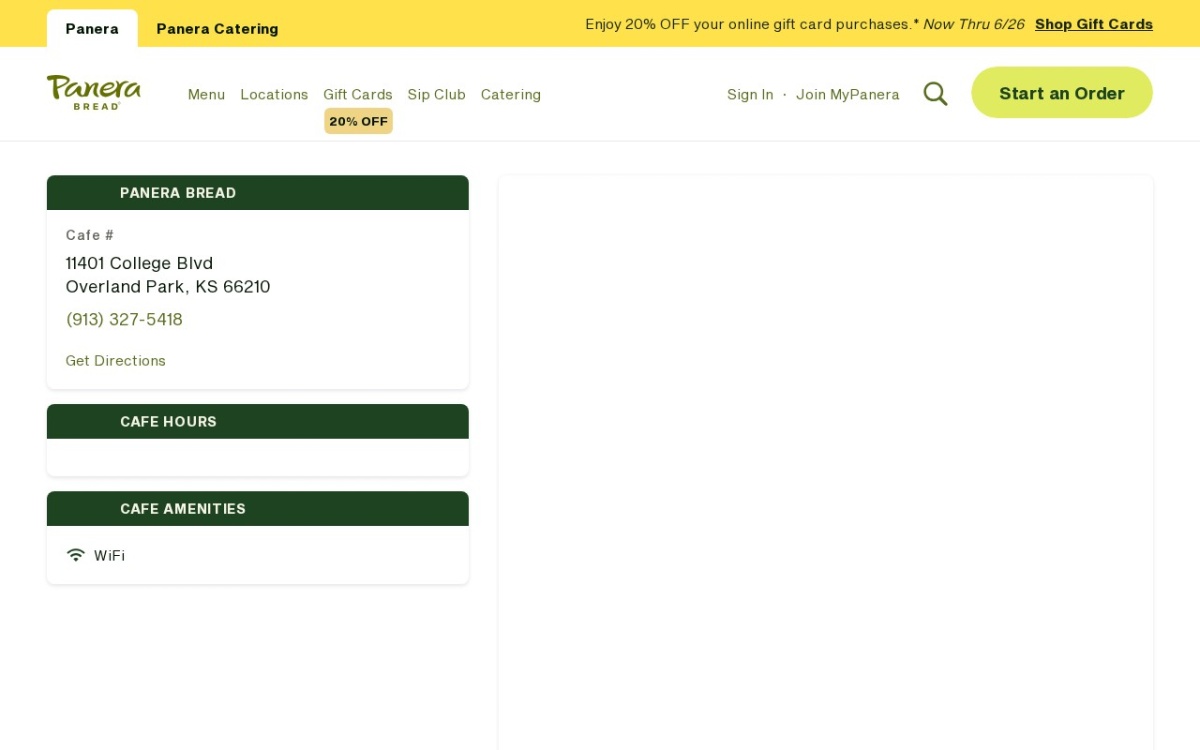Click the Shop Gift Cards link
1200x750 pixels.
[x=1094, y=24]
